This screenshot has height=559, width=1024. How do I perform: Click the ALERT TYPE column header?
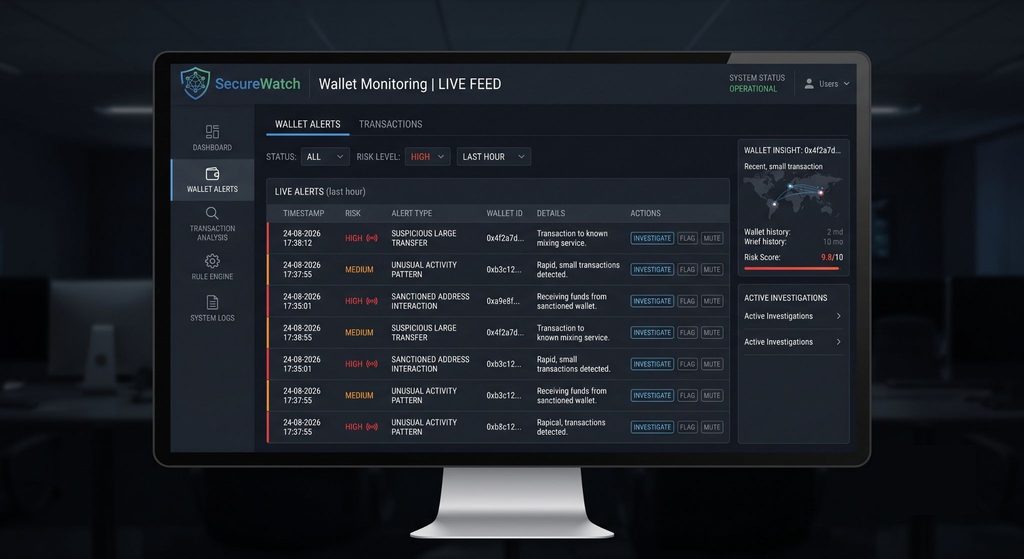pos(411,214)
